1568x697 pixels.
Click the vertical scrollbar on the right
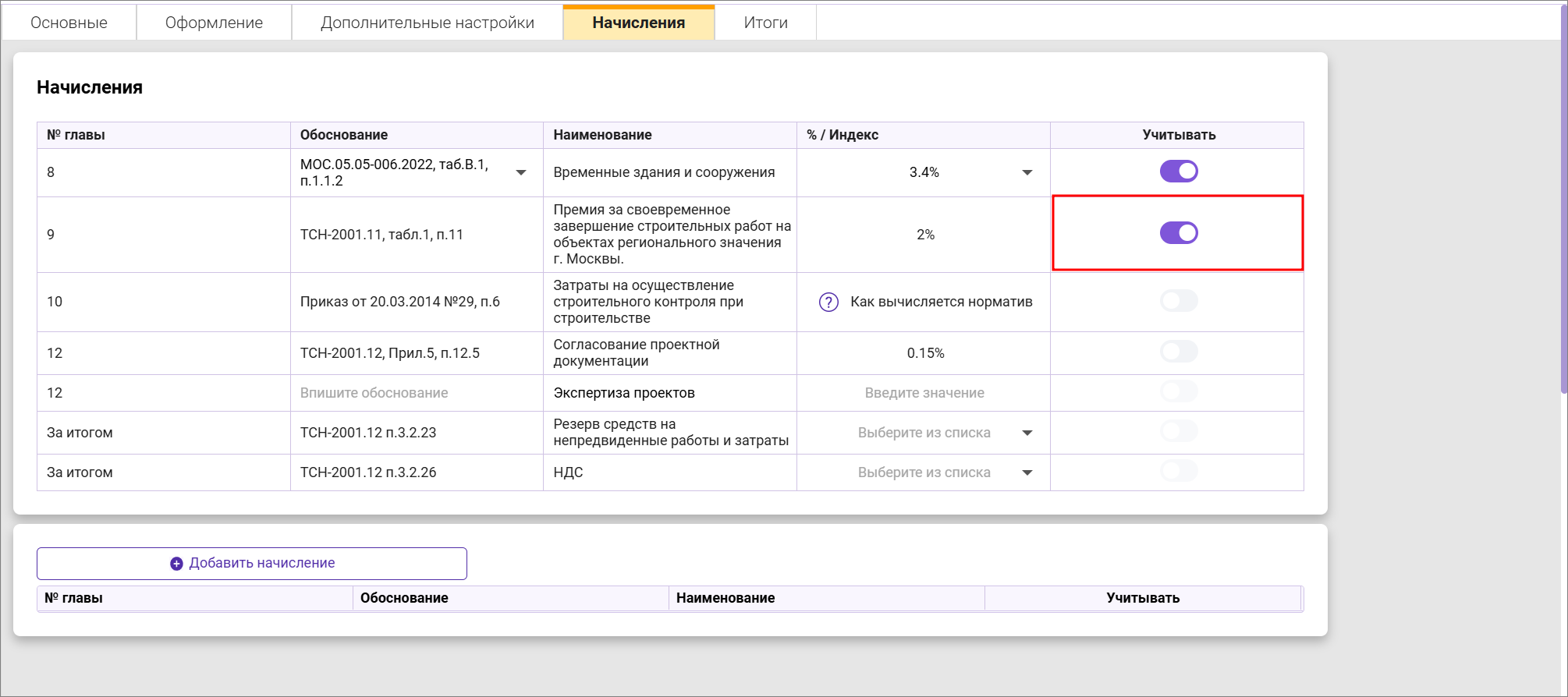click(x=1563, y=199)
